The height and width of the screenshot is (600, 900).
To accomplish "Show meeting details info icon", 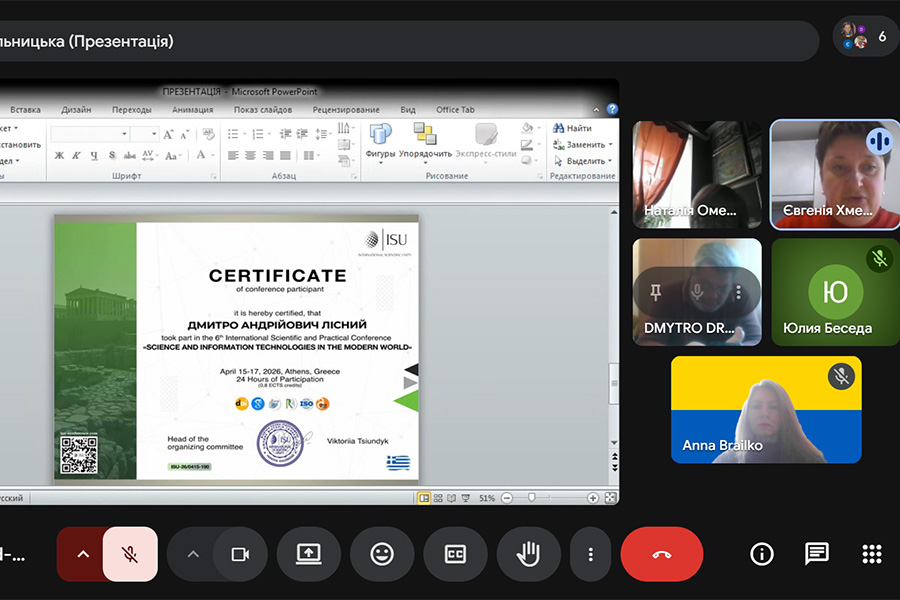I will pyautogui.click(x=762, y=554).
